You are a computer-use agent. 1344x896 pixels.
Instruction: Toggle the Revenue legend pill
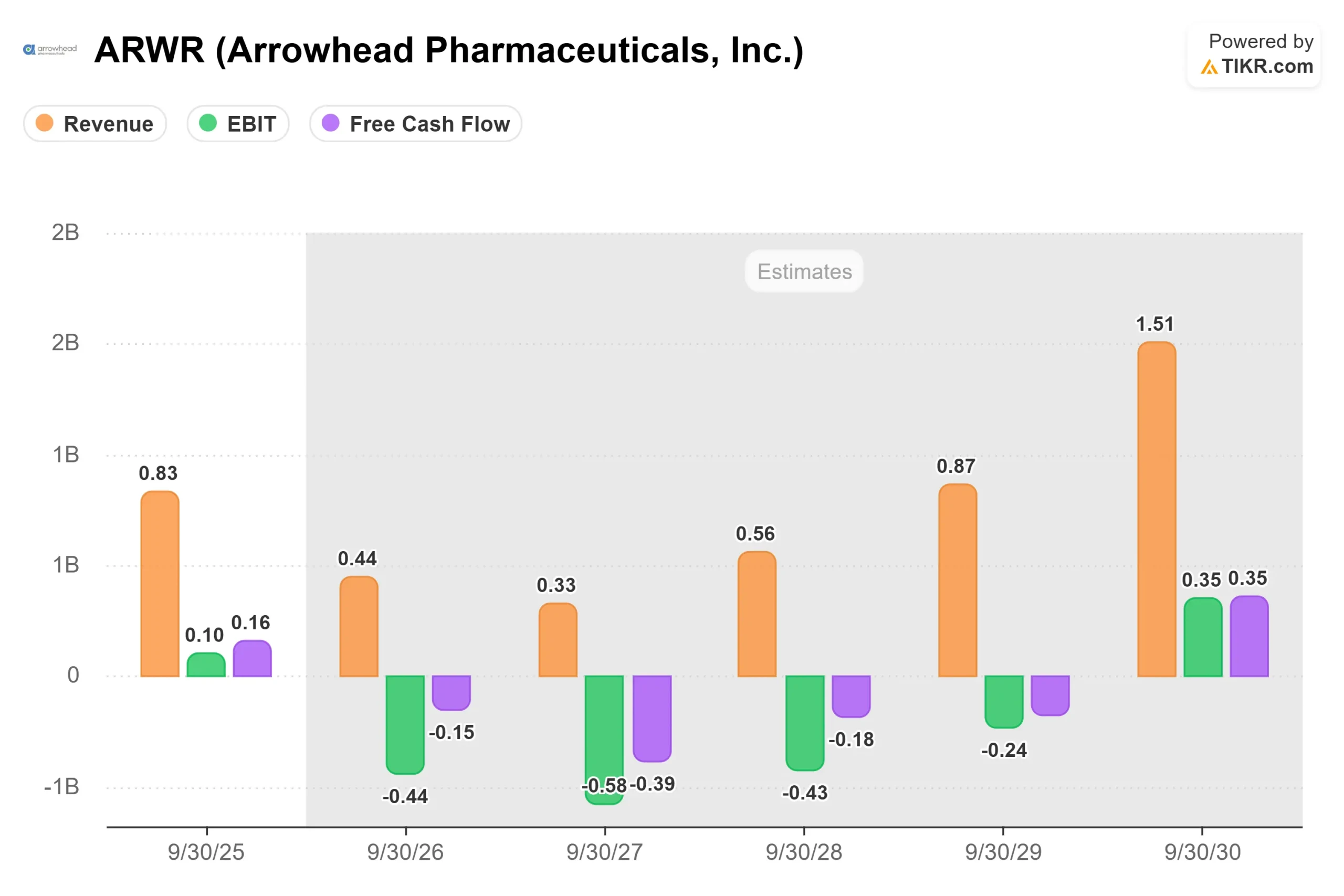95,123
